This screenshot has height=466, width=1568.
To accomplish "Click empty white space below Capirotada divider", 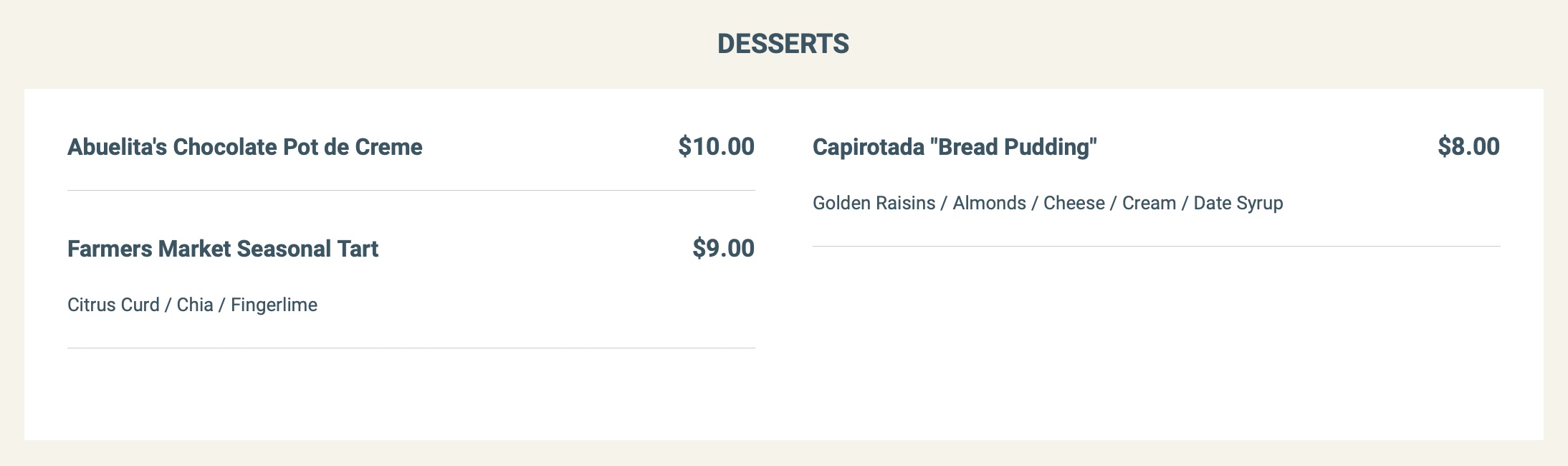I will pos(1156,337).
